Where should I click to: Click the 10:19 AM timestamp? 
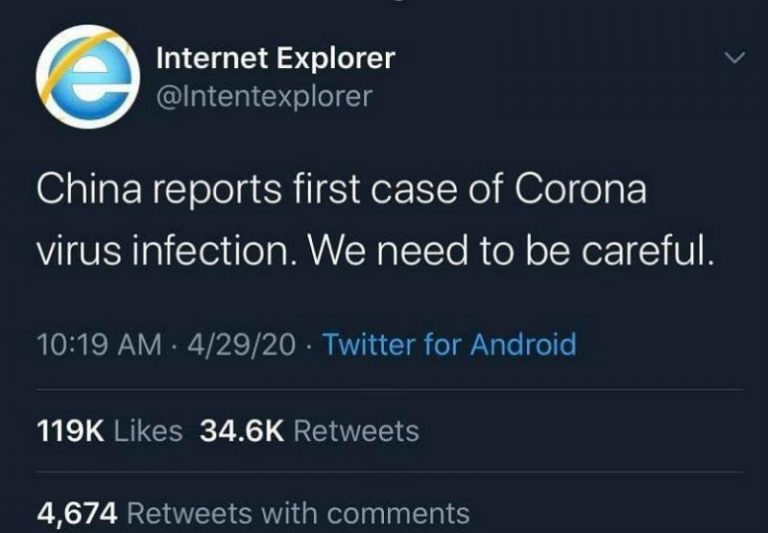pos(98,345)
